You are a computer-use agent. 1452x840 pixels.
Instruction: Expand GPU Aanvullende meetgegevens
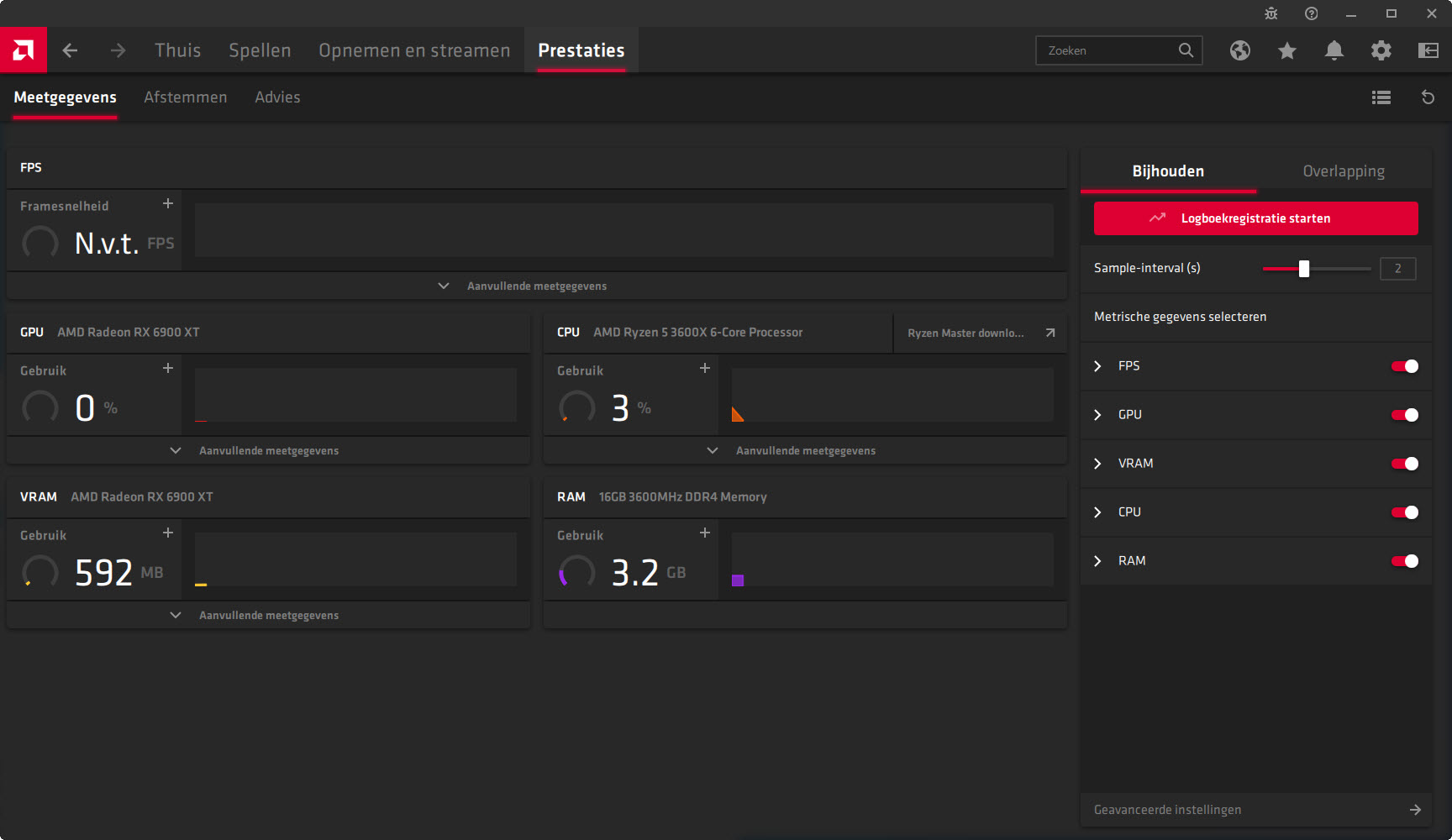point(268,450)
